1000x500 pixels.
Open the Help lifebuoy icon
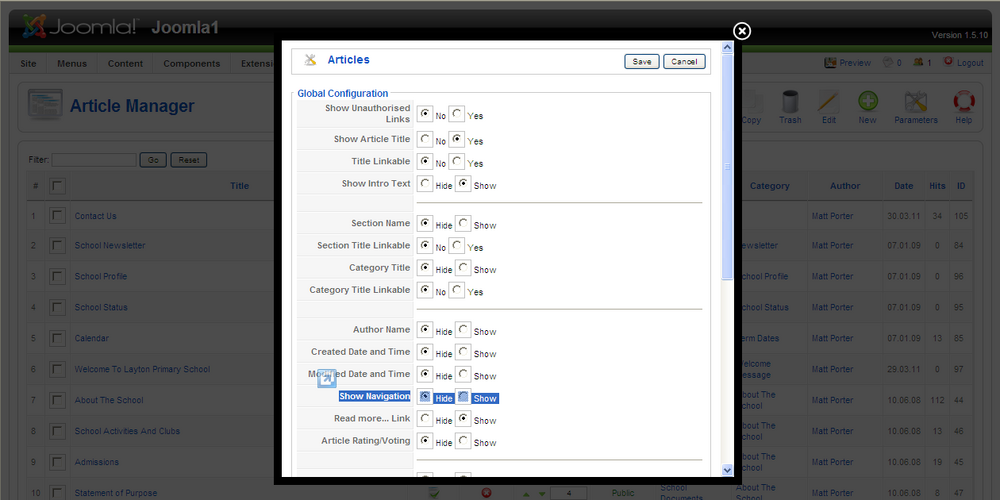(964, 102)
